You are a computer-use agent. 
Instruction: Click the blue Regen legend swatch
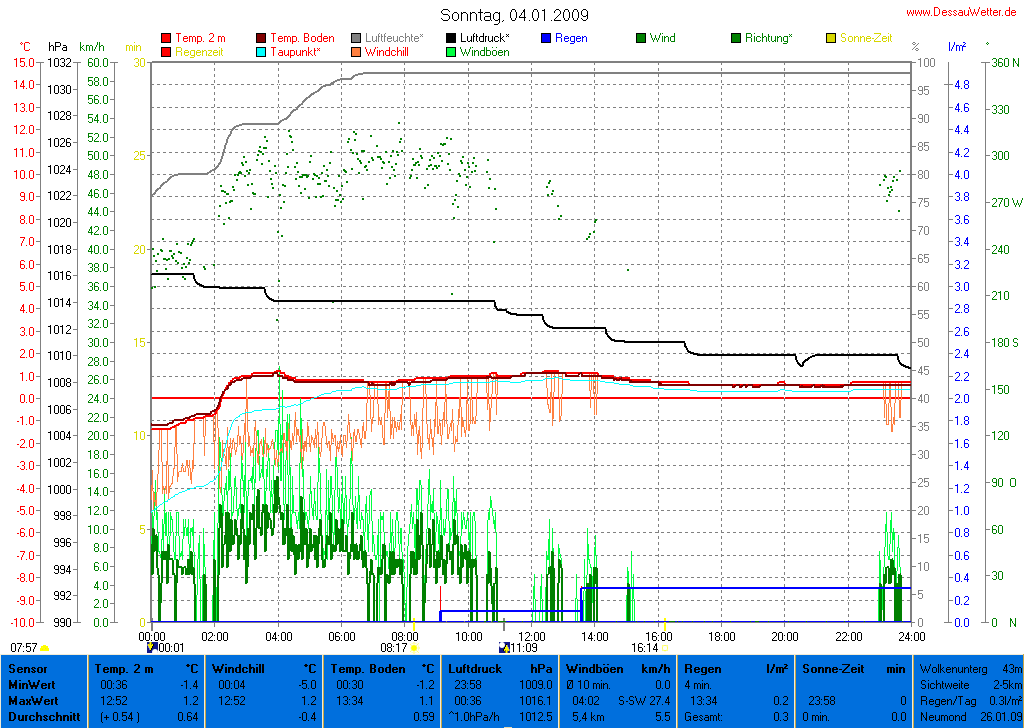546,39
